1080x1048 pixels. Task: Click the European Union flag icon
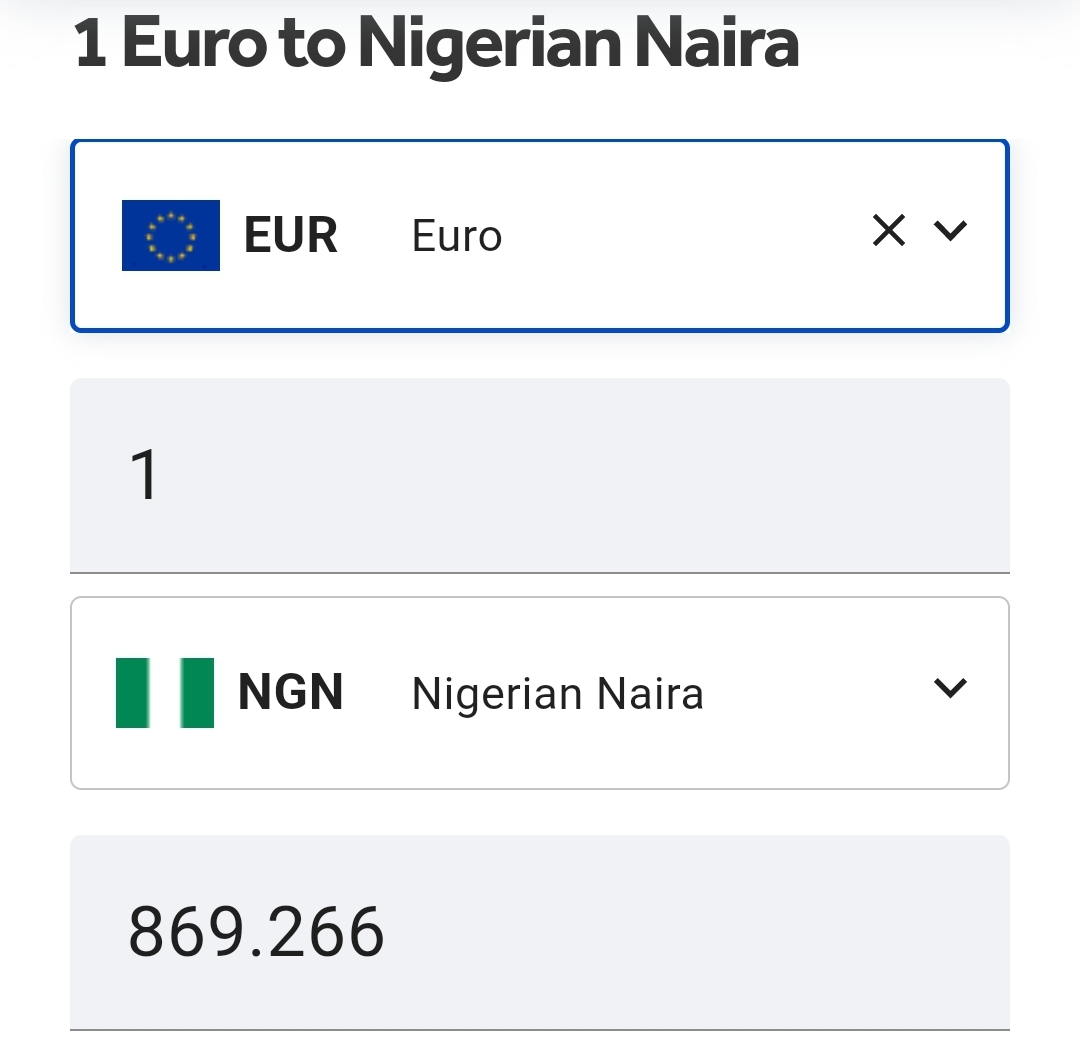[171, 235]
